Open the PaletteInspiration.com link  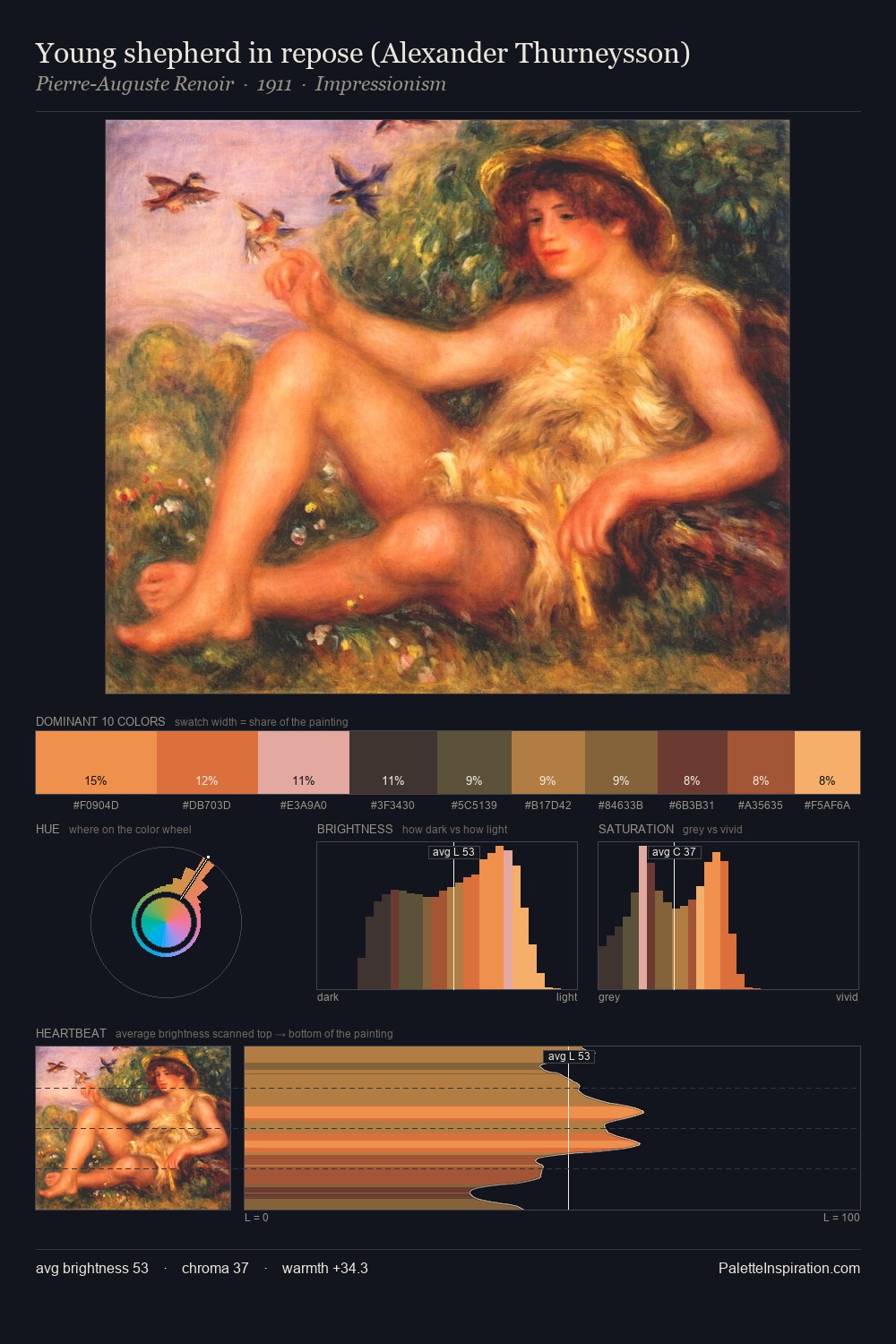click(789, 1269)
